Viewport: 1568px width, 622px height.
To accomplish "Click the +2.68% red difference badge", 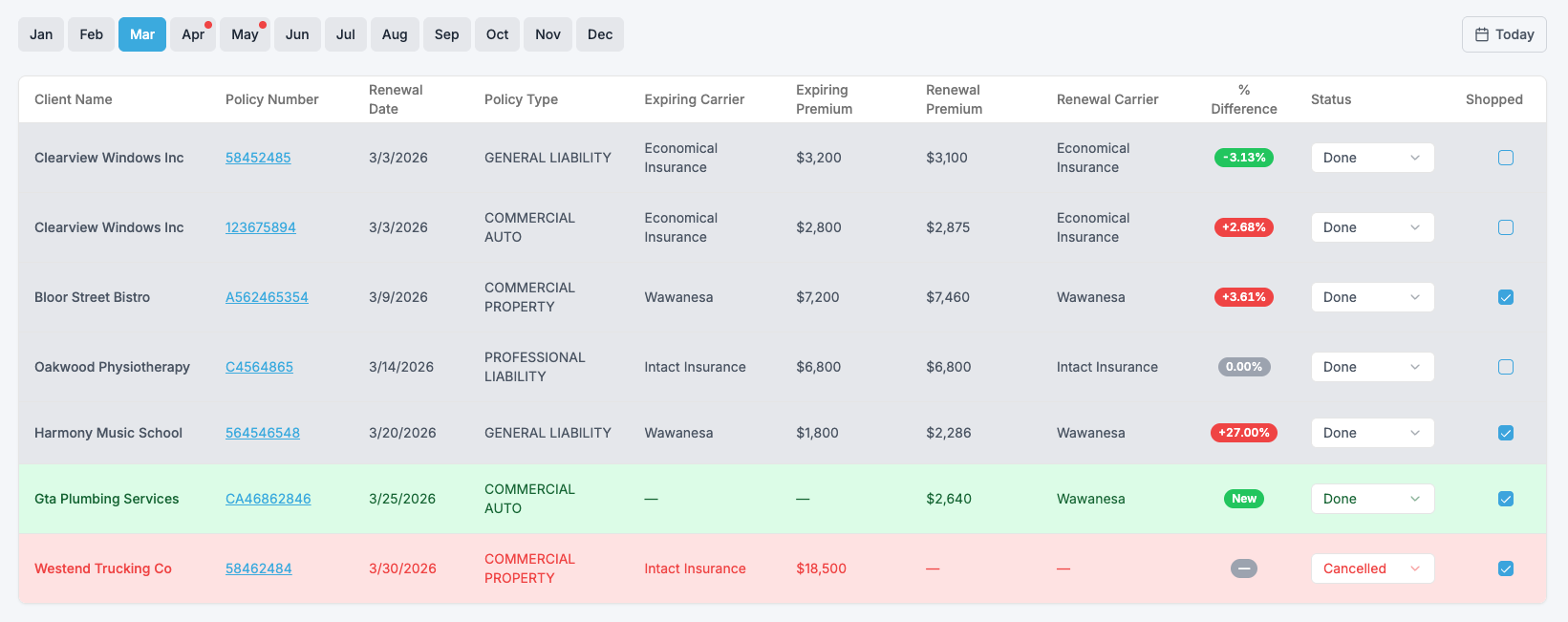I will (x=1243, y=227).
